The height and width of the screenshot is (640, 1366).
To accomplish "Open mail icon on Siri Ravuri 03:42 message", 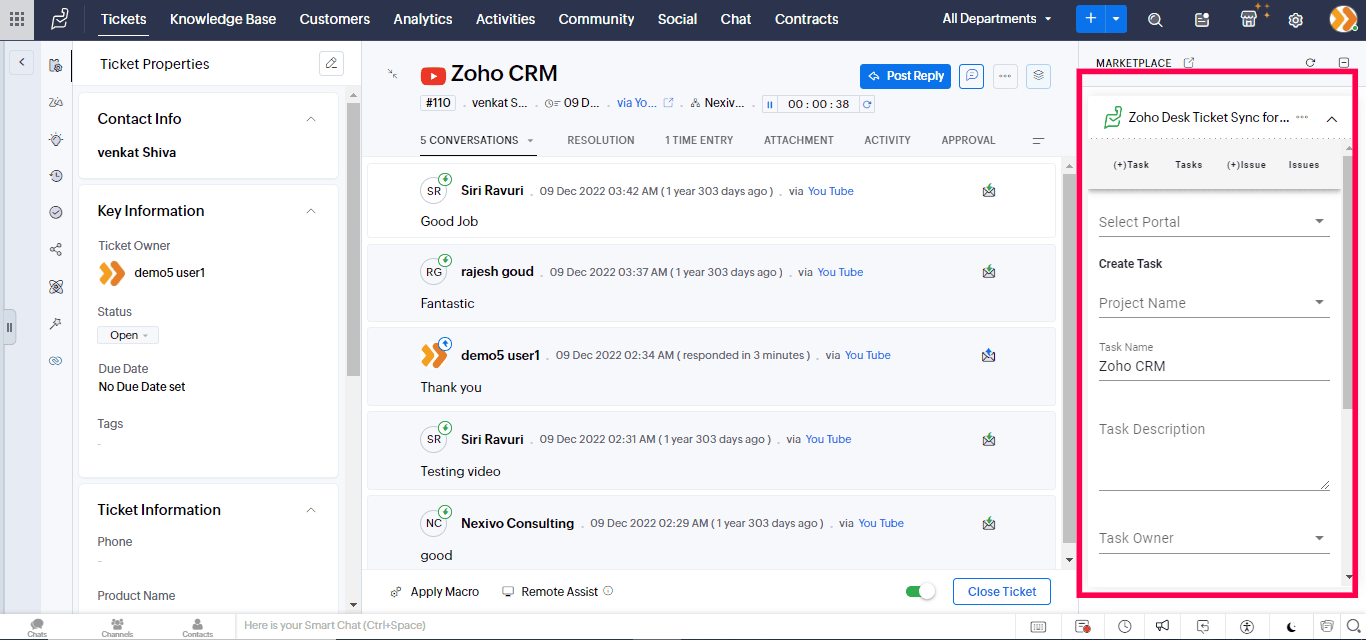I will pyautogui.click(x=989, y=190).
